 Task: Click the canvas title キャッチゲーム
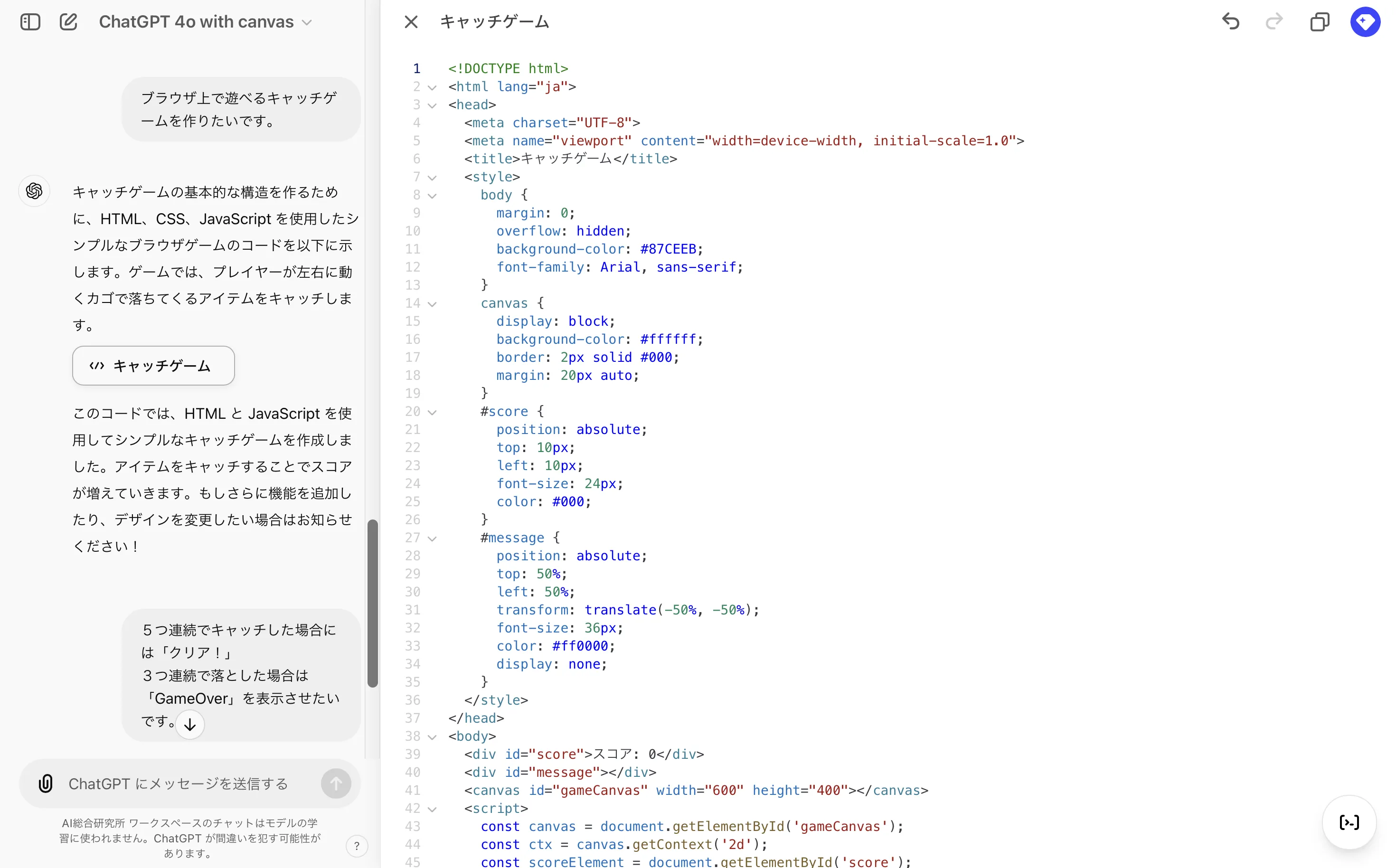click(x=494, y=22)
